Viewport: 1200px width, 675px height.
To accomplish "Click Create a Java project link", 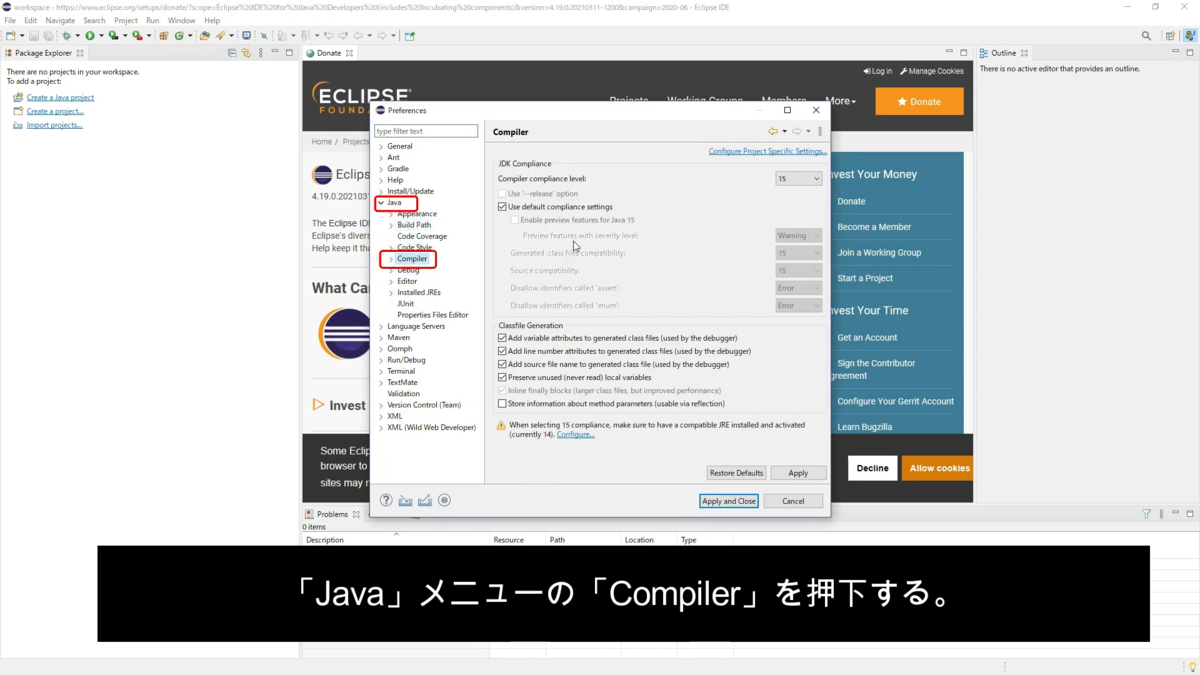I will click(x=60, y=97).
